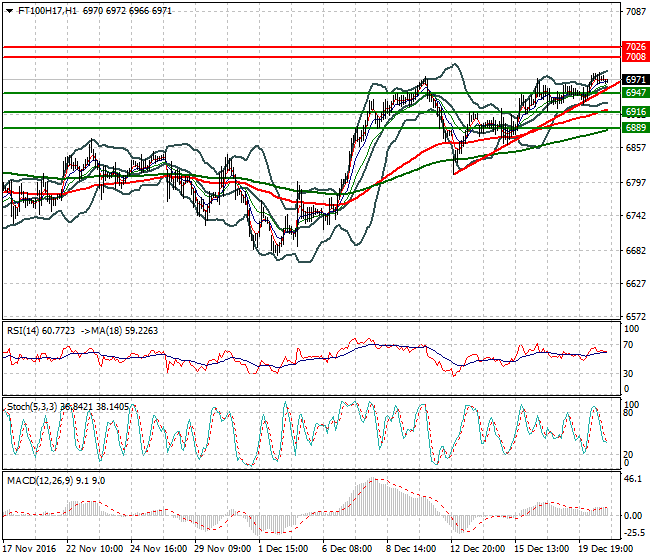Click the Stoch(5,3,3) indicator label
The height and width of the screenshot is (560, 660).
(32, 407)
